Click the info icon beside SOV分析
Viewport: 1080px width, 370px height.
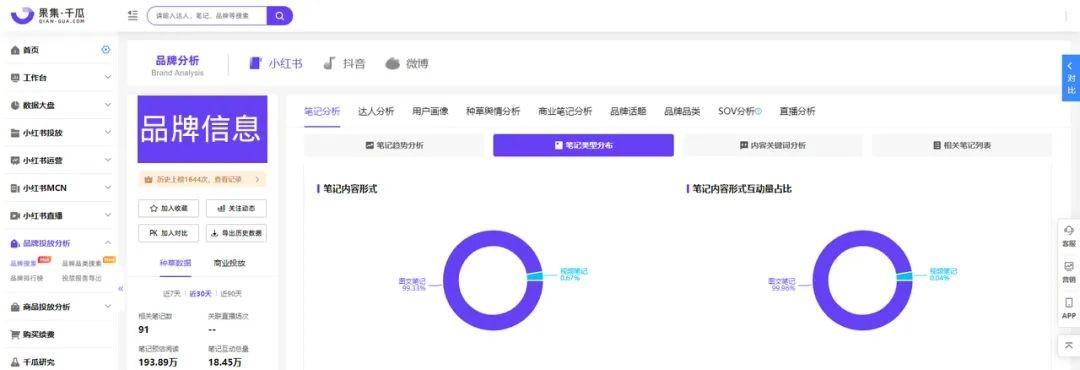pos(758,112)
